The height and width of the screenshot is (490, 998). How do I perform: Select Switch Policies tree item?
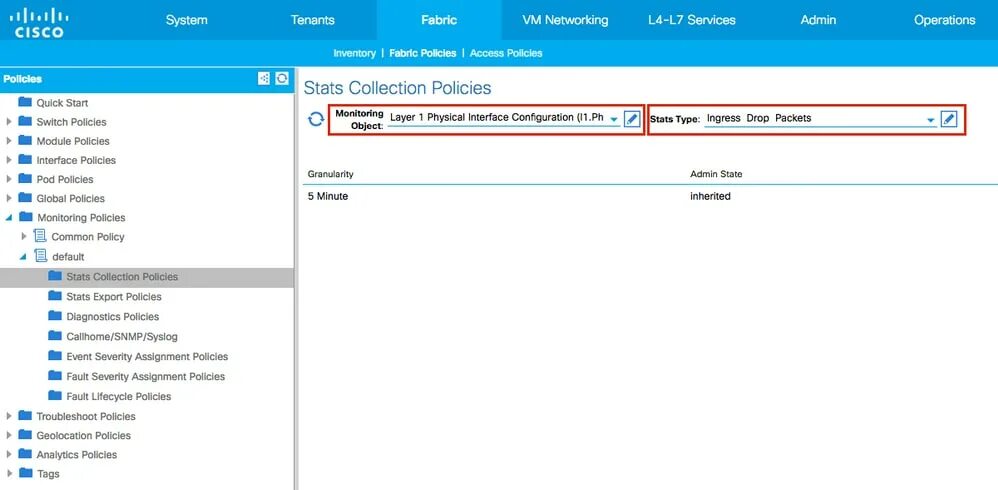(71, 122)
